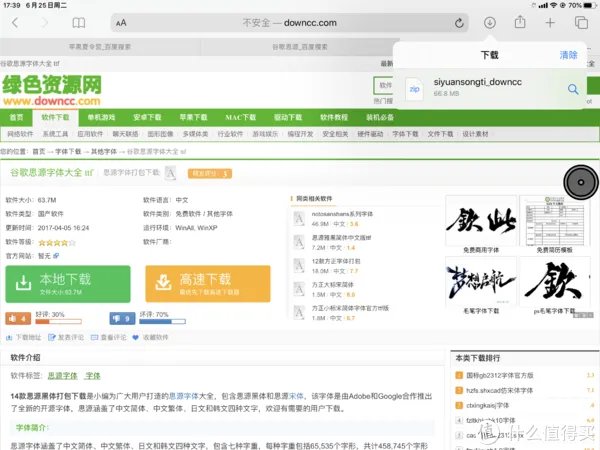Viewport: 600px width, 450px height.
Task: Open the 首页 navigation tab
Action: pyautogui.click(x=16, y=117)
